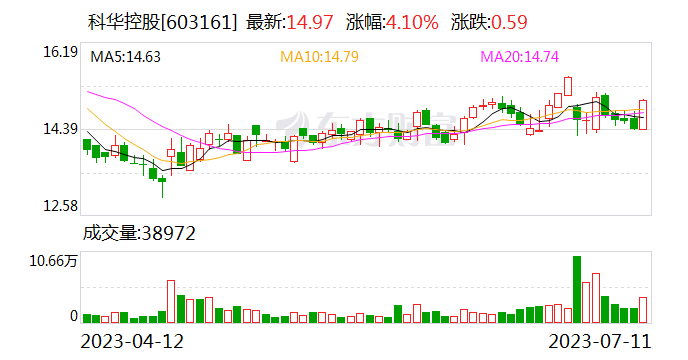Viewport: 688px width, 360px height.
Task: Click the MA5:14.63 label
Action: pyautogui.click(x=125, y=57)
